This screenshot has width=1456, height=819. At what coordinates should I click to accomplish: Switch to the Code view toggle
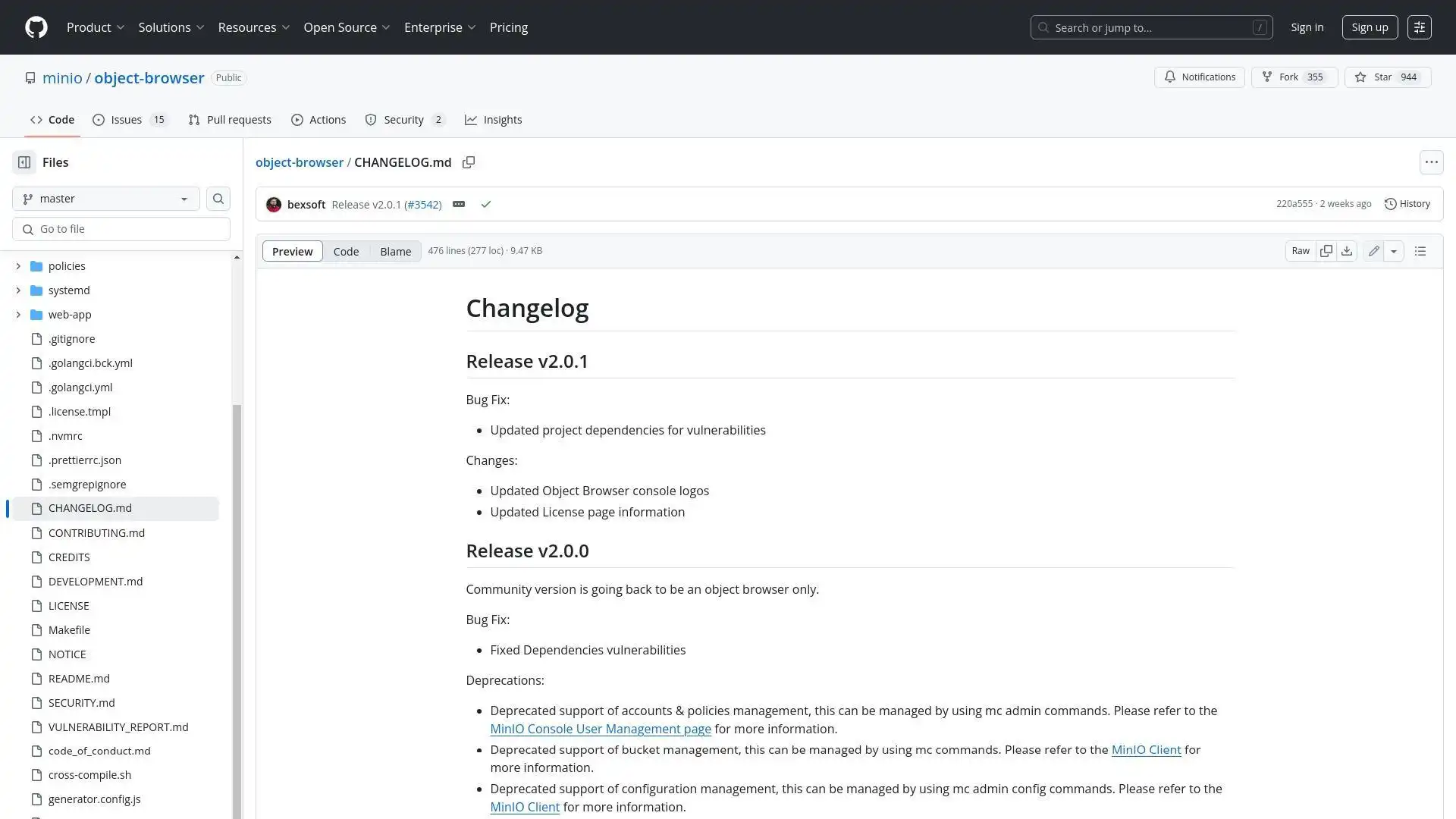coord(346,251)
